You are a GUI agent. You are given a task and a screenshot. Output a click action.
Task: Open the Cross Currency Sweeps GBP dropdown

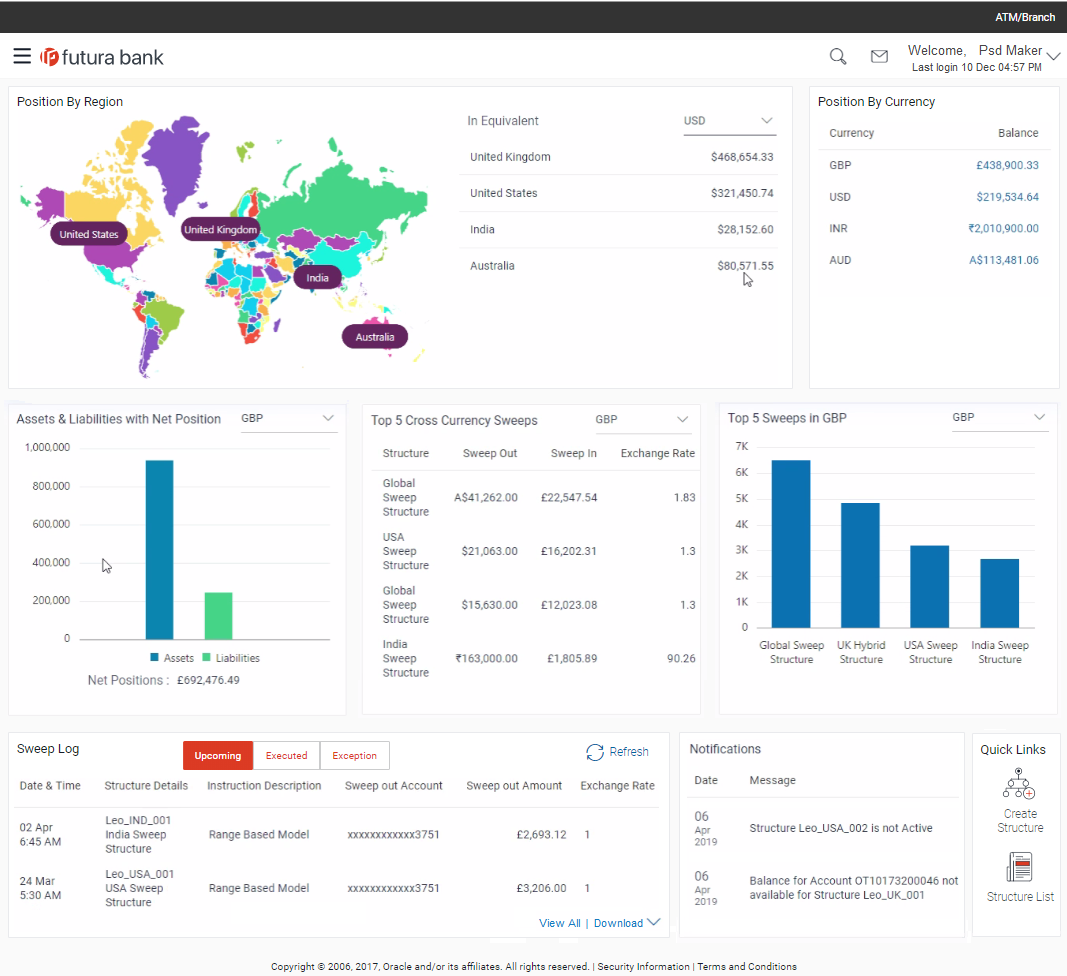click(643, 420)
